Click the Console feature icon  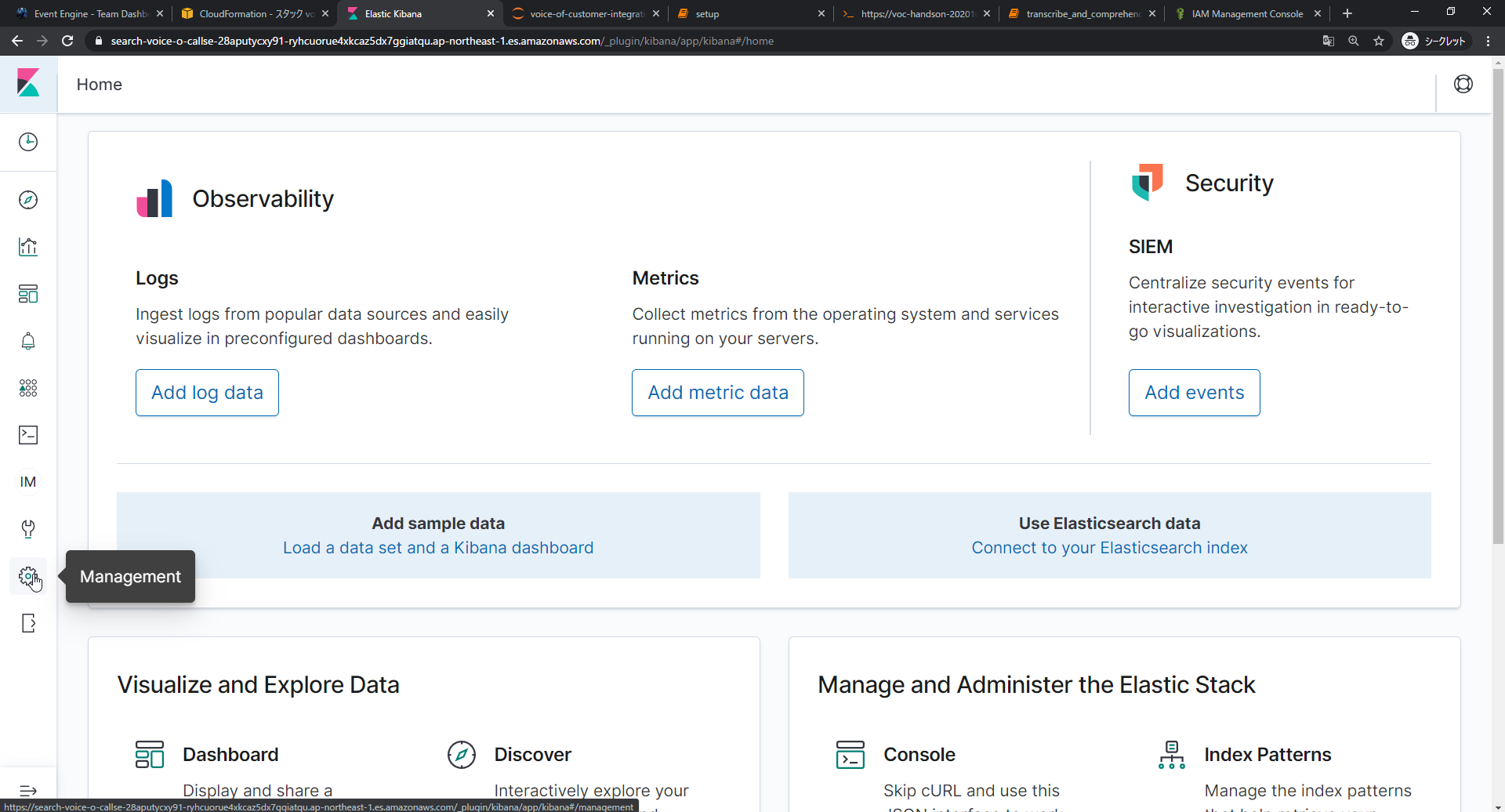[x=850, y=755]
